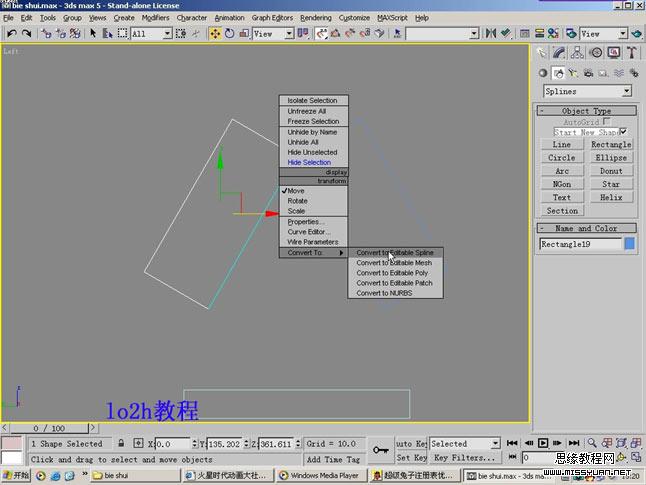Expand the Convert To submenu
The width and height of the screenshot is (646, 485).
314,253
